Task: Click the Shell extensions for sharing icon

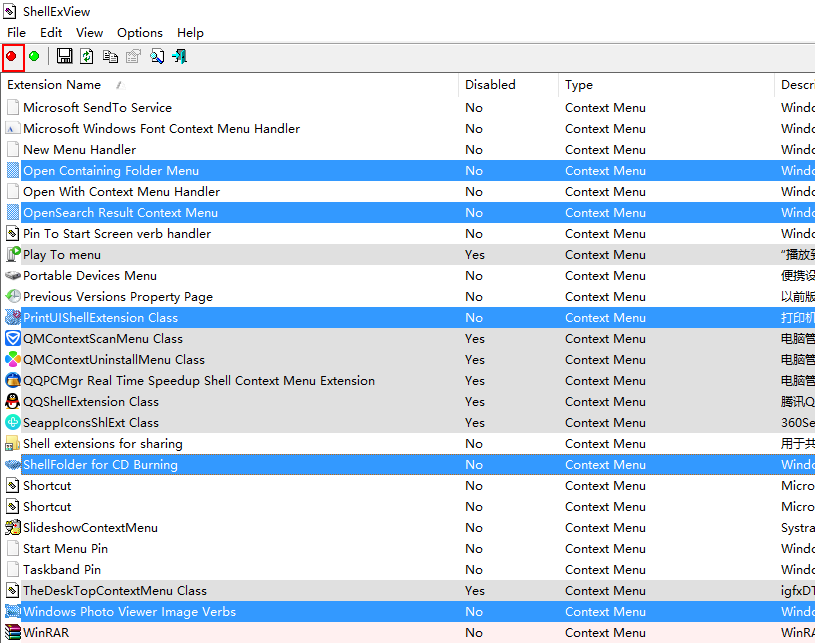Action: tap(12, 444)
